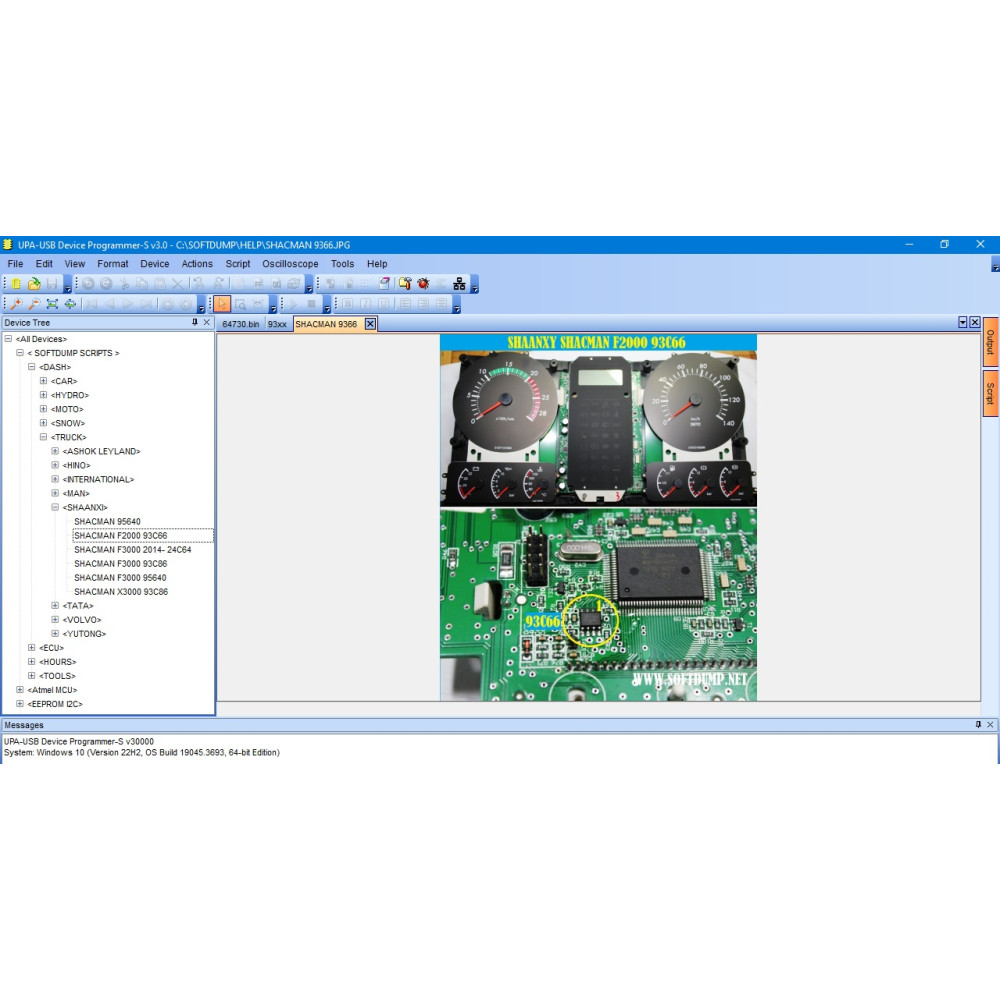Screen dimensions: 1000x1000
Task: Click the next page arrow icon
Action: pyautogui.click(x=128, y=304)
